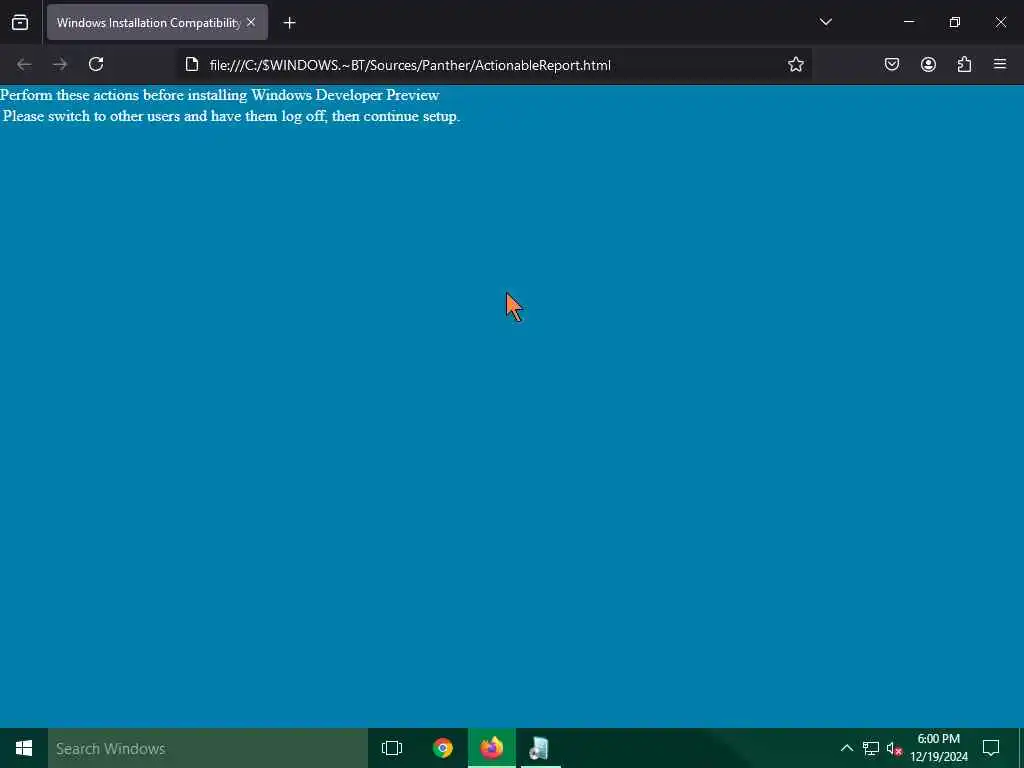Close the Firefox window
The image size is (1024, 768).
(1000, 22)
